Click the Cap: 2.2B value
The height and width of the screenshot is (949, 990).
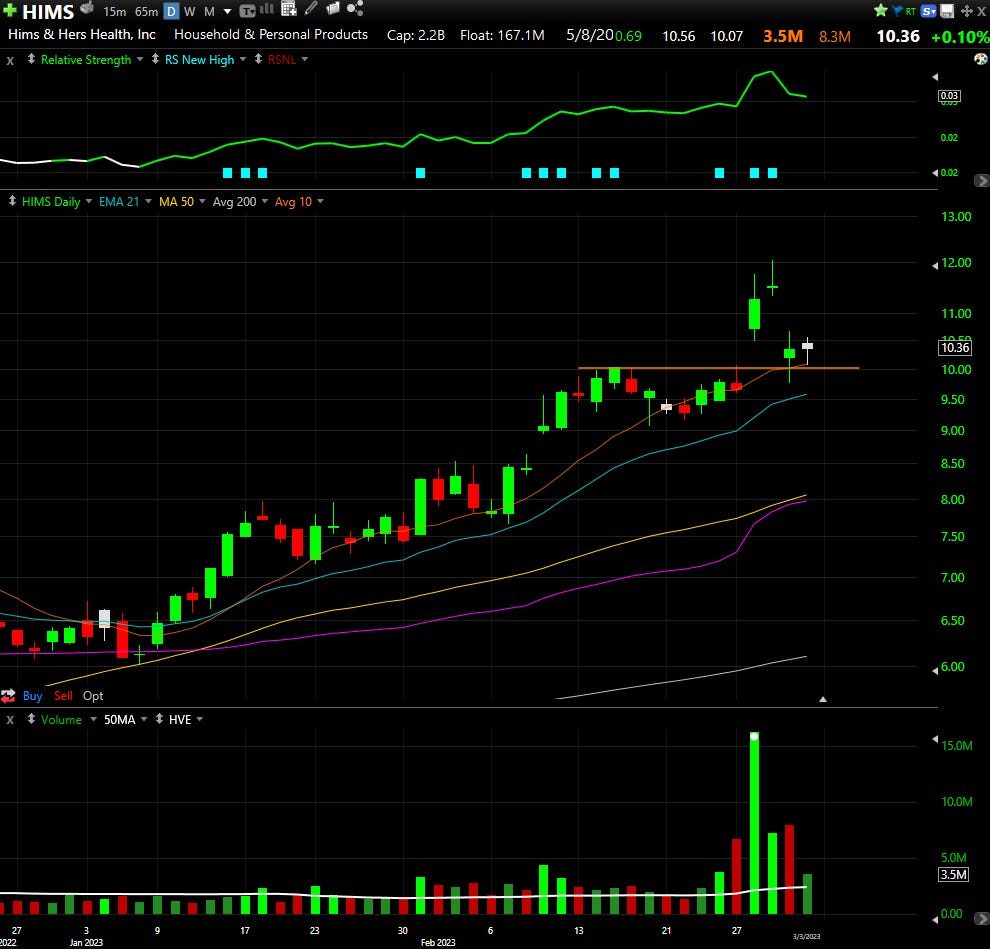click(415, 35)
